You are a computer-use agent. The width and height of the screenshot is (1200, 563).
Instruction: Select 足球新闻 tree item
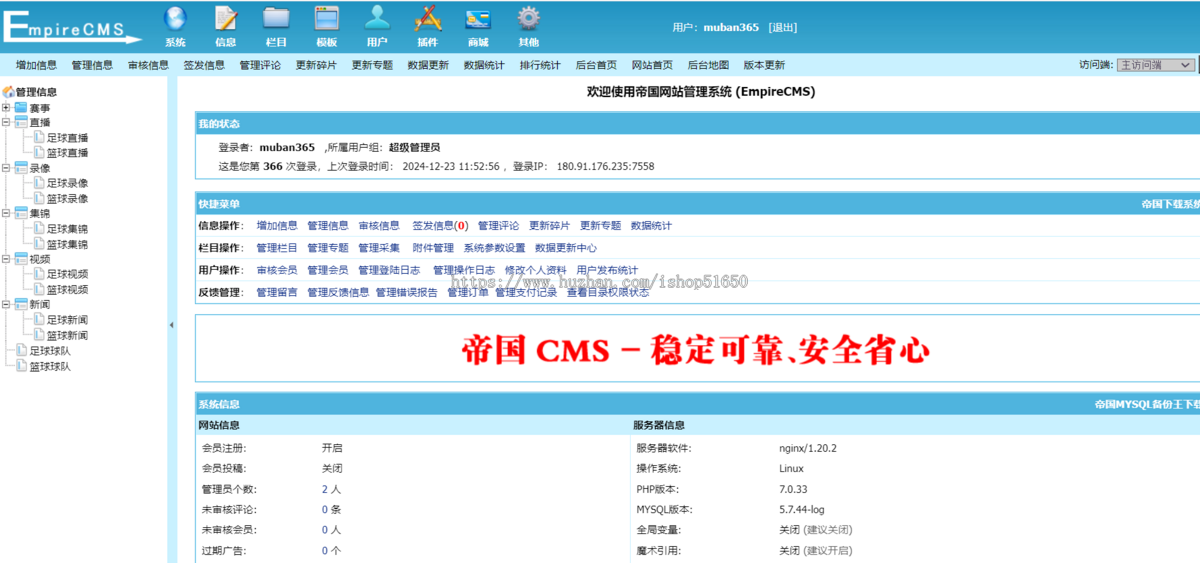tap(67, 320)
